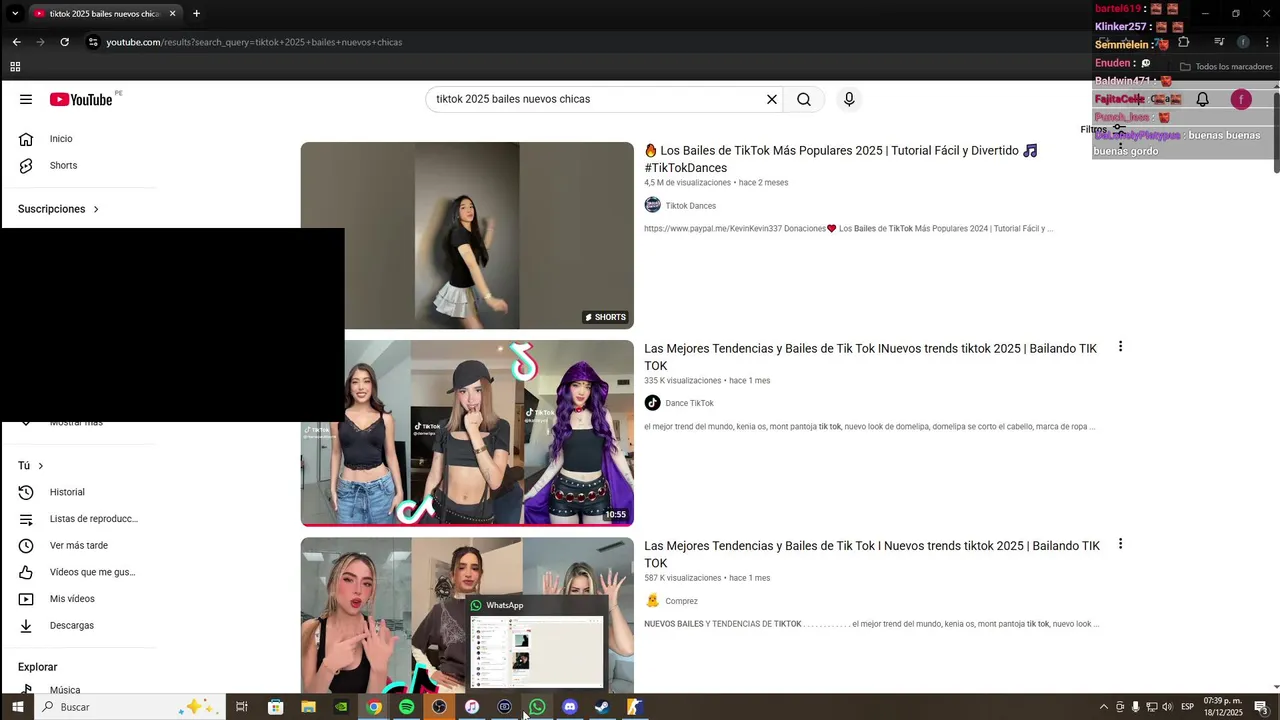Click the Inicio home icon in sidebar

[x=26, y=139]
